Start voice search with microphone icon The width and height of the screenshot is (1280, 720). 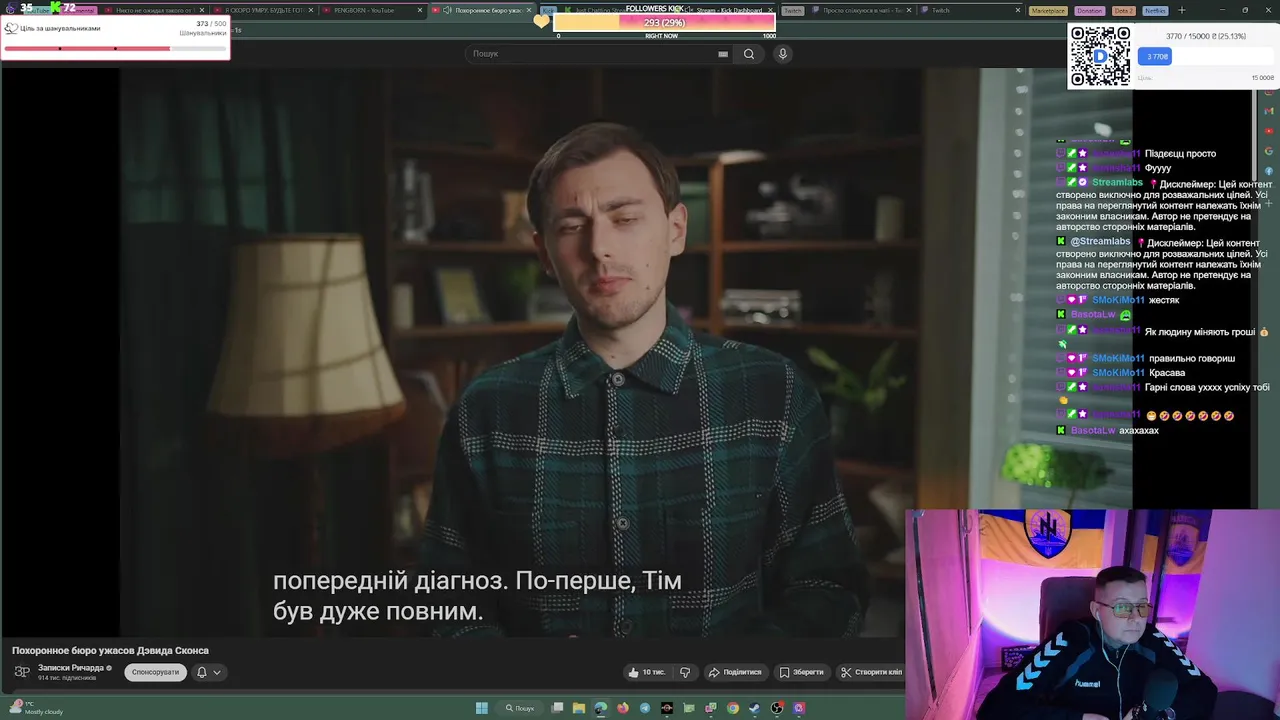pos(783,54)
